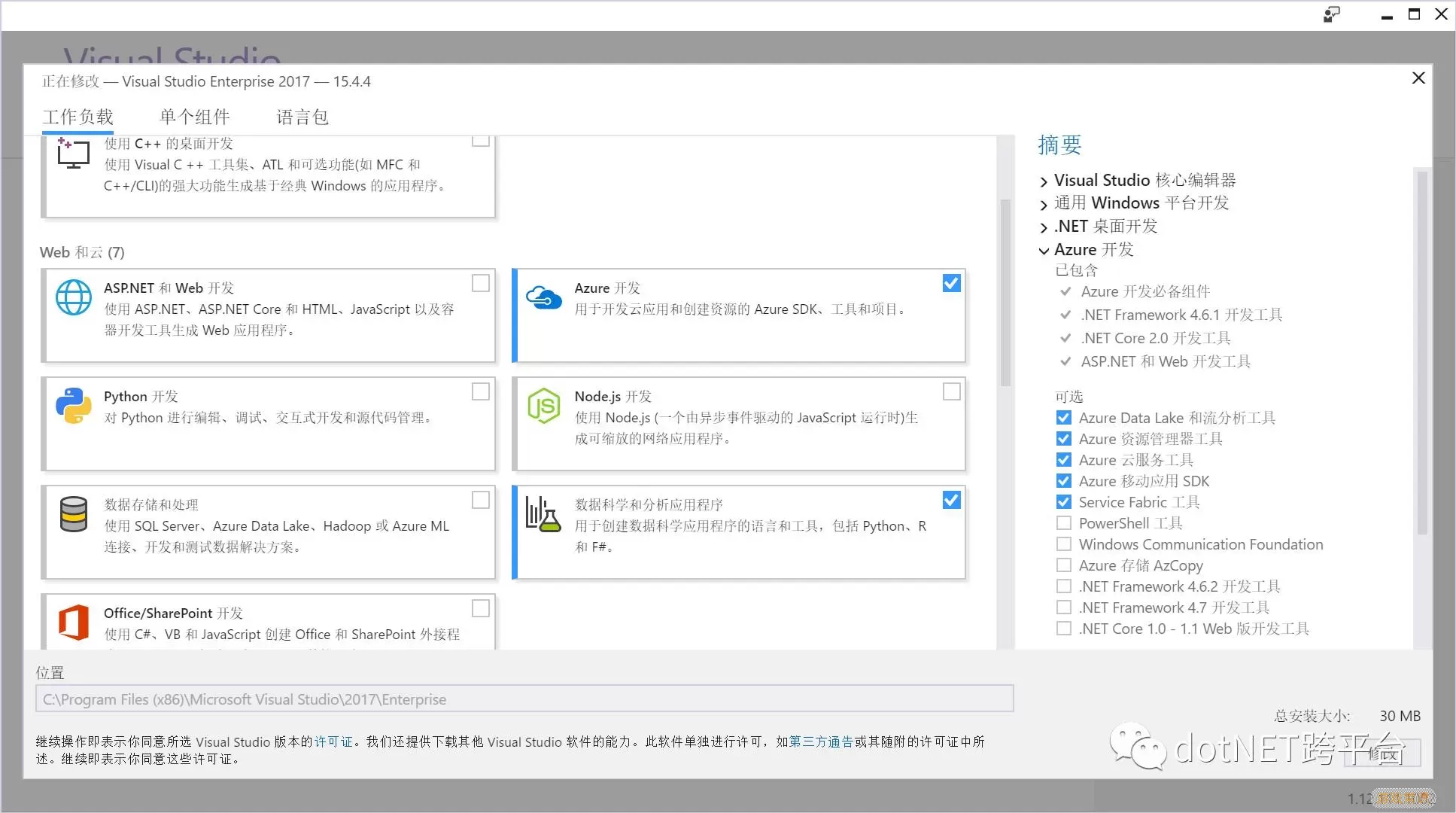
Task: Enable PowerShell tools option
Action: coord(1063,523)
